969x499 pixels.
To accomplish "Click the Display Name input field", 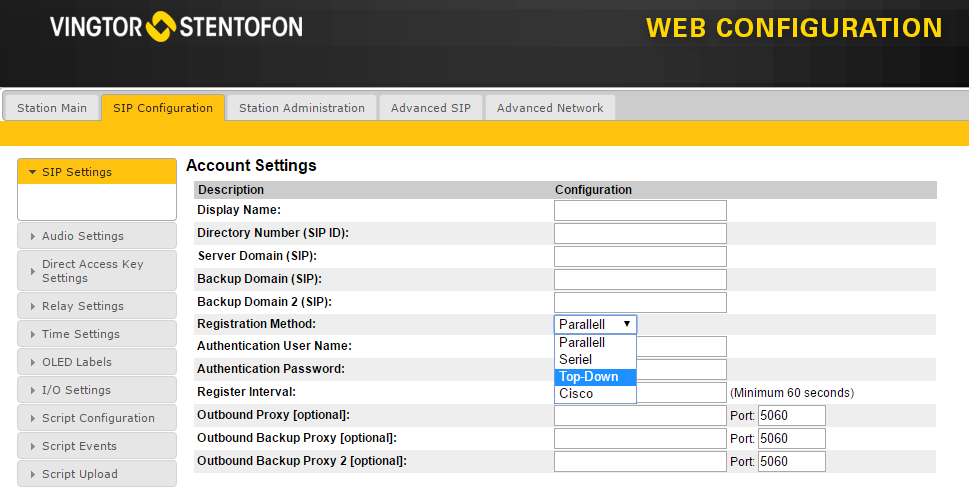I will tap(640, 210).
